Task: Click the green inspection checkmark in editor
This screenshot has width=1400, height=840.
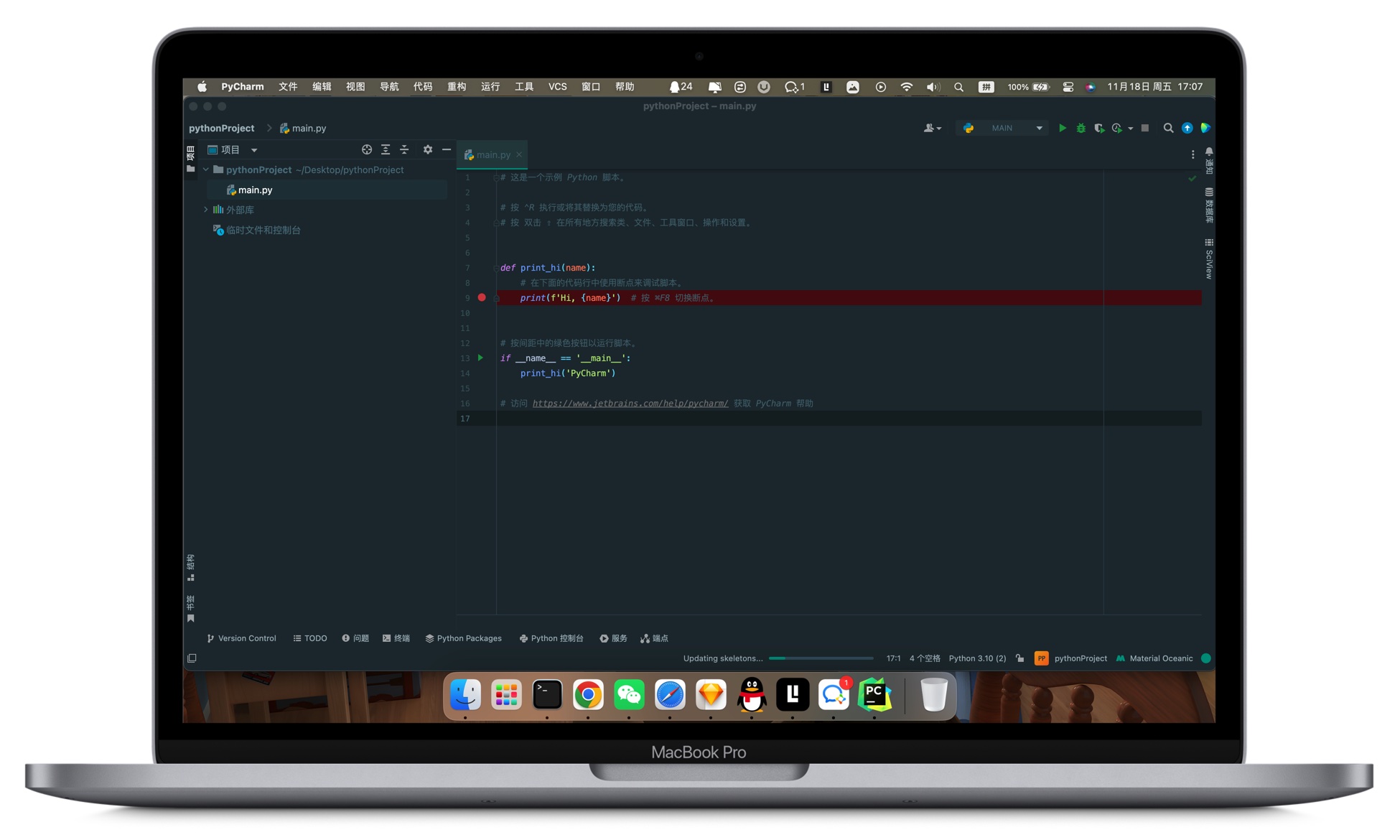Action: 1193,178
